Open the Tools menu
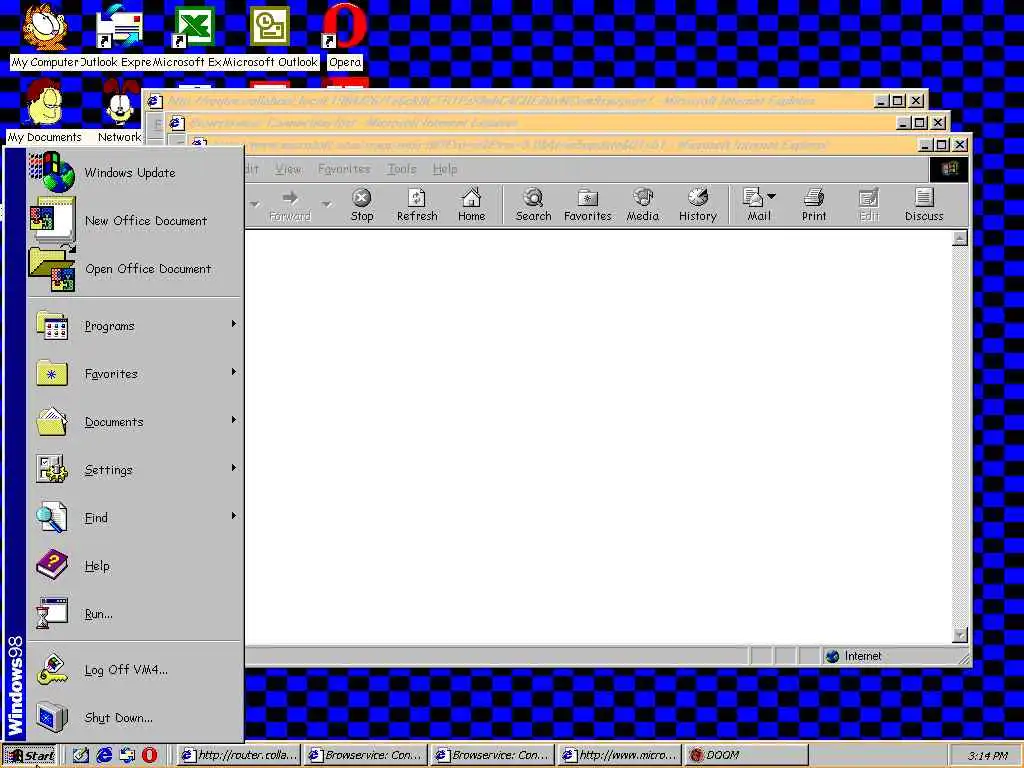 point(402,169)
